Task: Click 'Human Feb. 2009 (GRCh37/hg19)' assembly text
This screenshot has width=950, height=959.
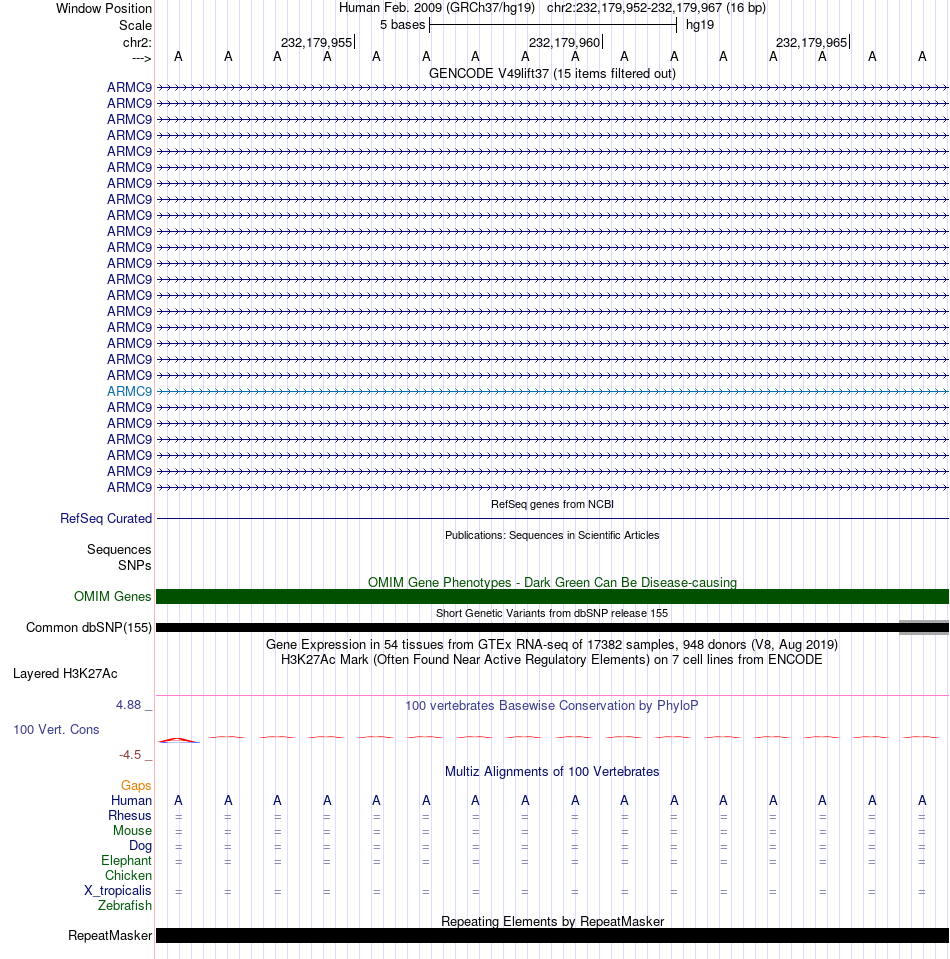Action: tap(437, 8)
